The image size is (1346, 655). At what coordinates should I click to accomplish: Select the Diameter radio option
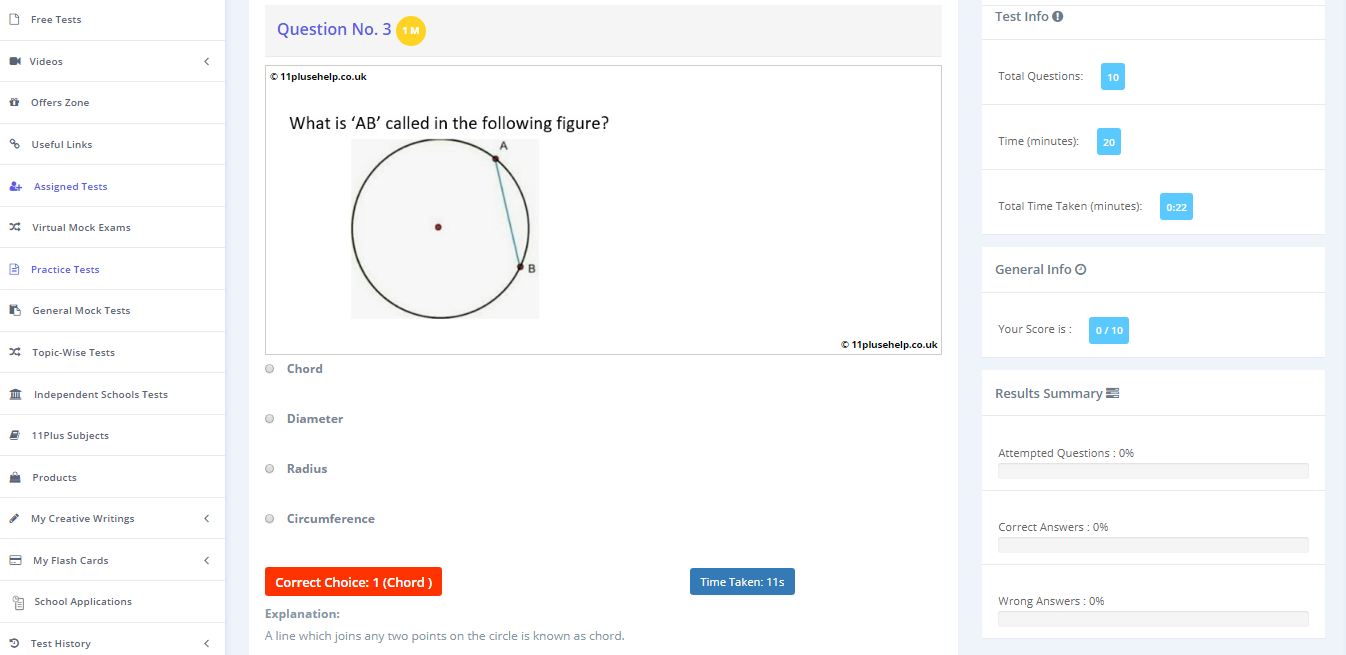(x=269, y=419)
